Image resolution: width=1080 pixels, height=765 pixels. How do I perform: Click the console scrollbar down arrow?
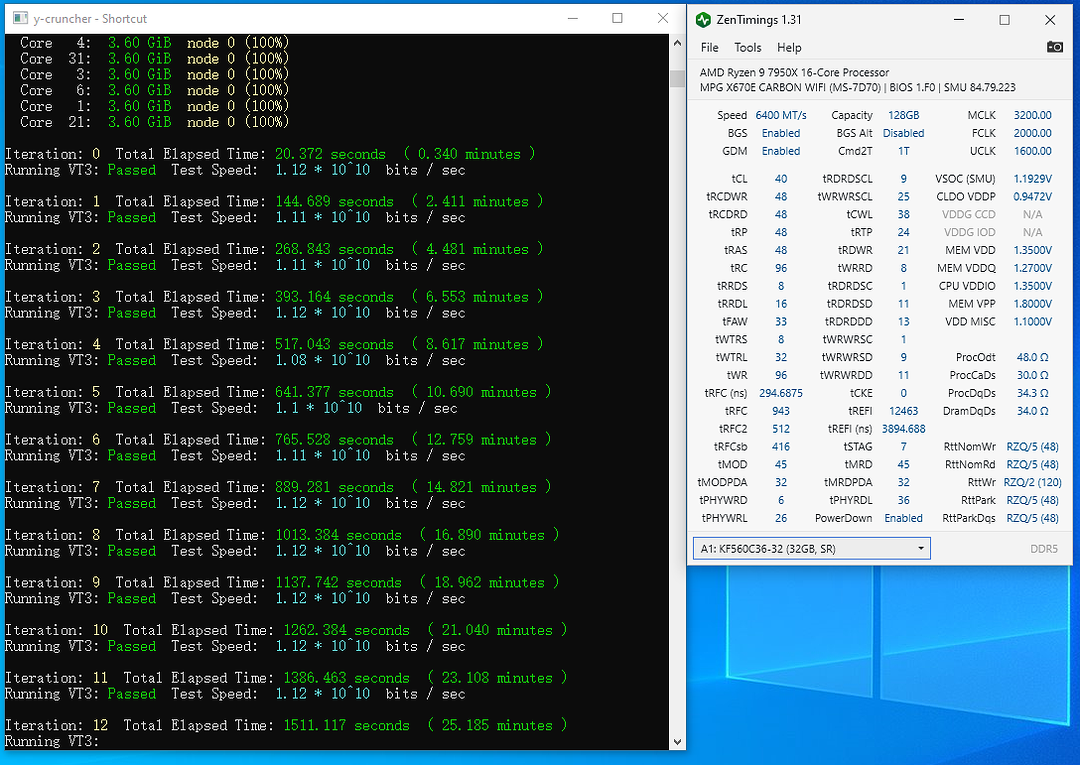(x=677, y=741)
